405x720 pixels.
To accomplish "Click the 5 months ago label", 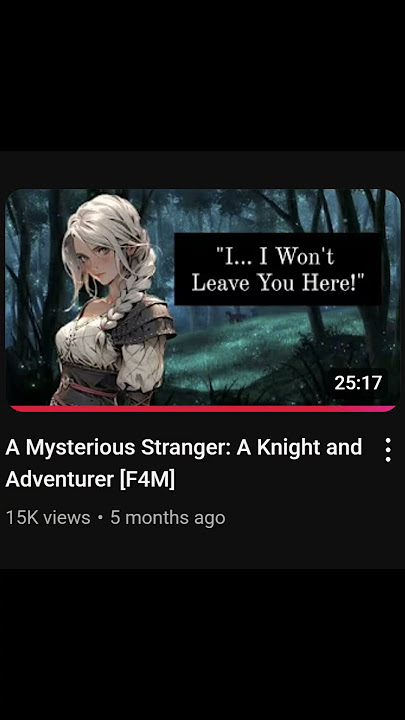I will pyautogui.click(x=168, y=518).
